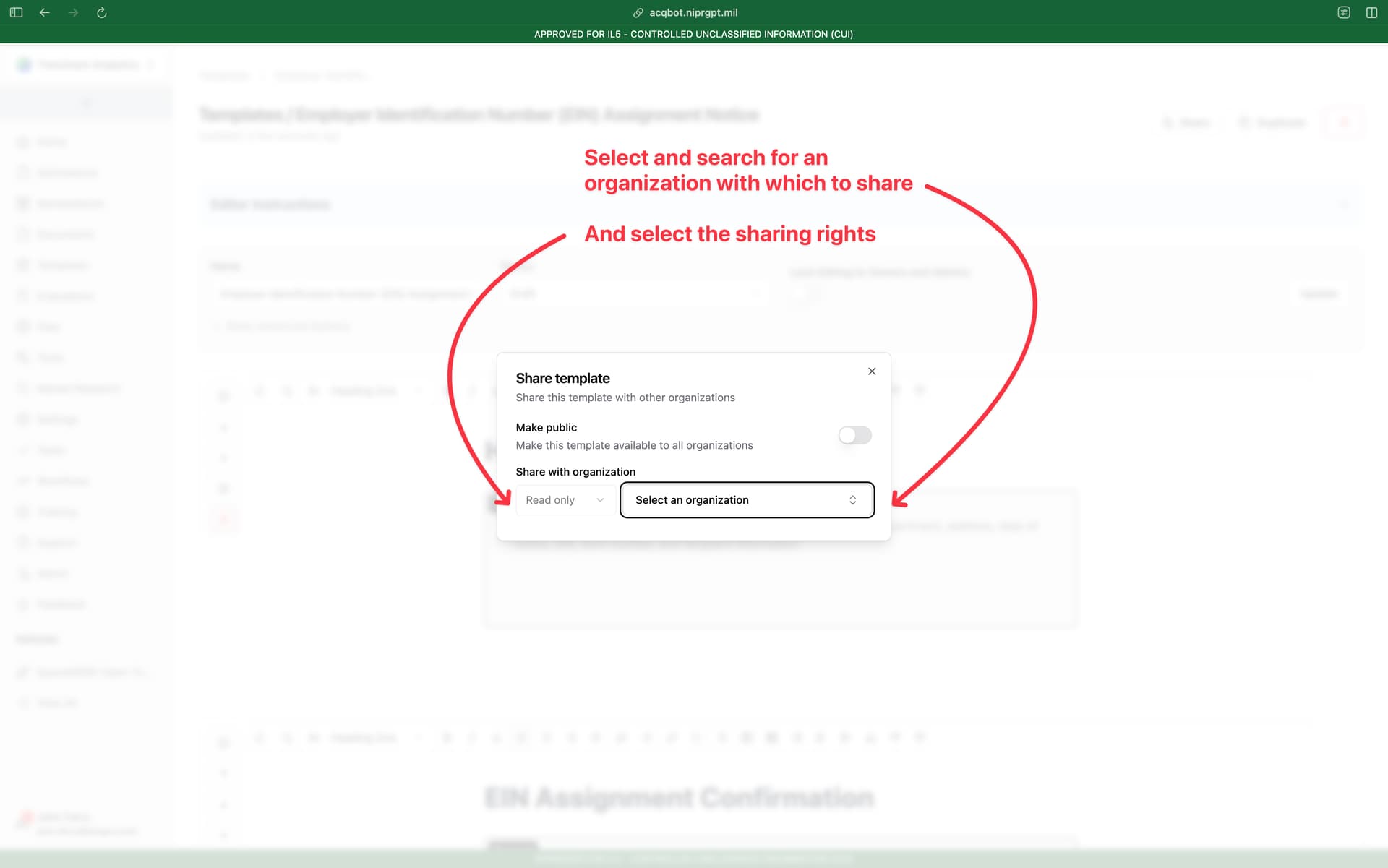The image size is (1388, 868).
Task: Click the 'Make public' label
Action: (547, 427)
